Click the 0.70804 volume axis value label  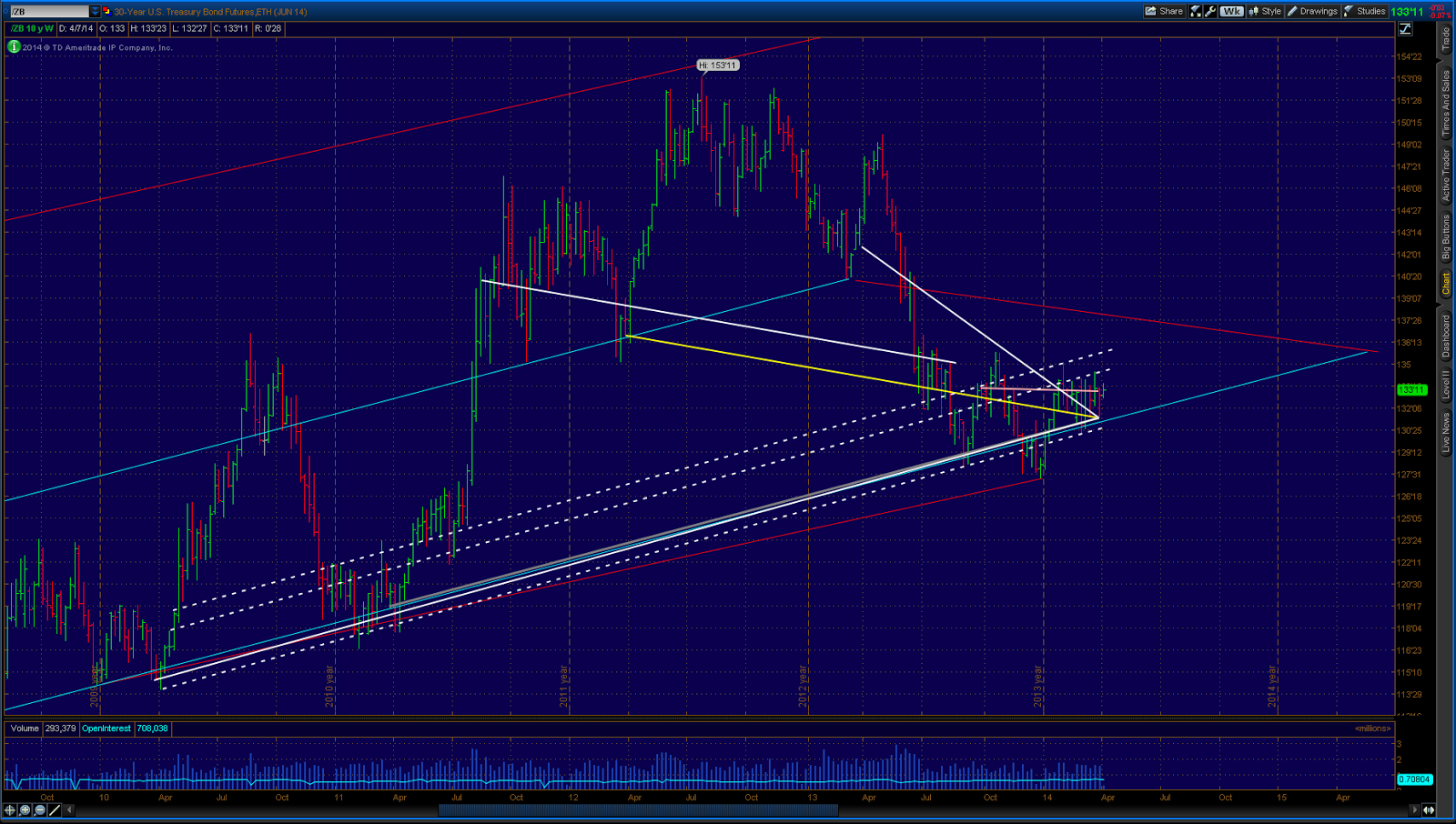[x=1414, y=779]
